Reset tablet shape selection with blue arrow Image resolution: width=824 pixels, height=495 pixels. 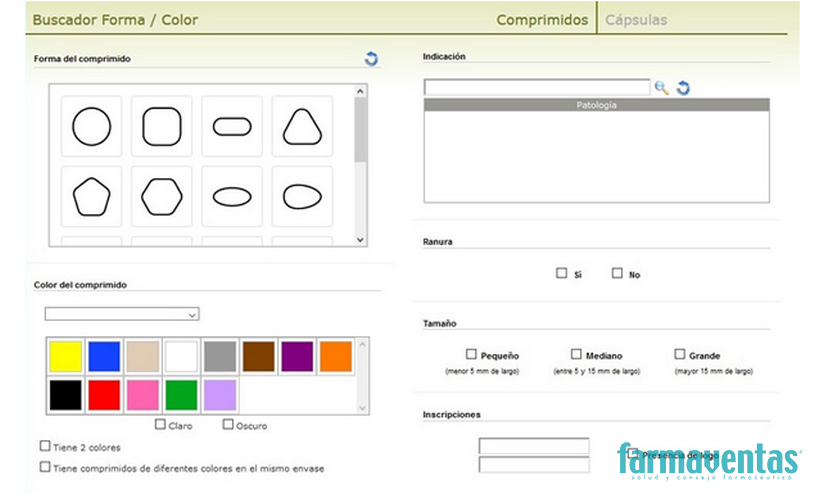[372, 58]
